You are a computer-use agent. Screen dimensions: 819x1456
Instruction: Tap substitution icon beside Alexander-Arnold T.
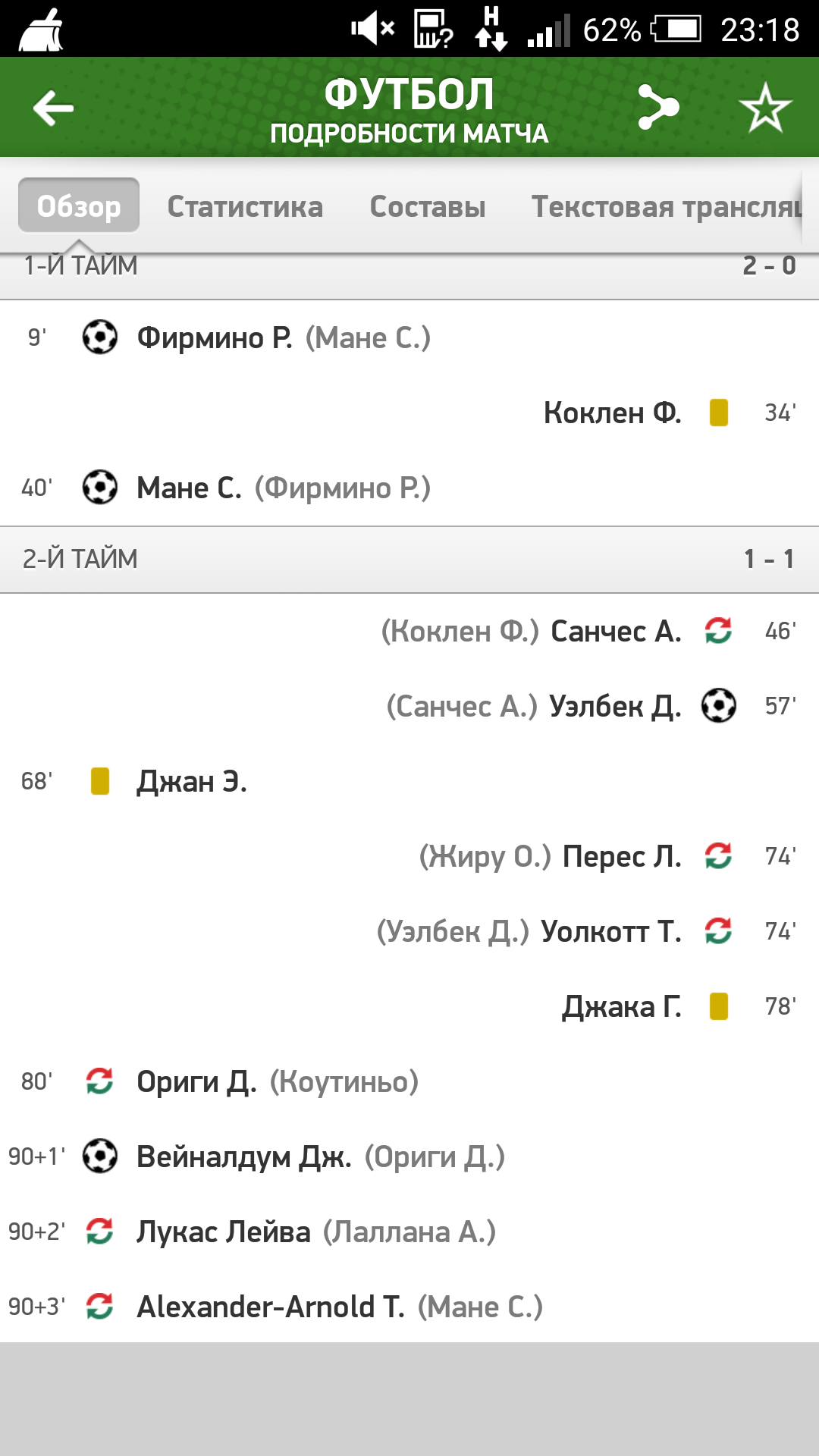tap(100, 1307)
